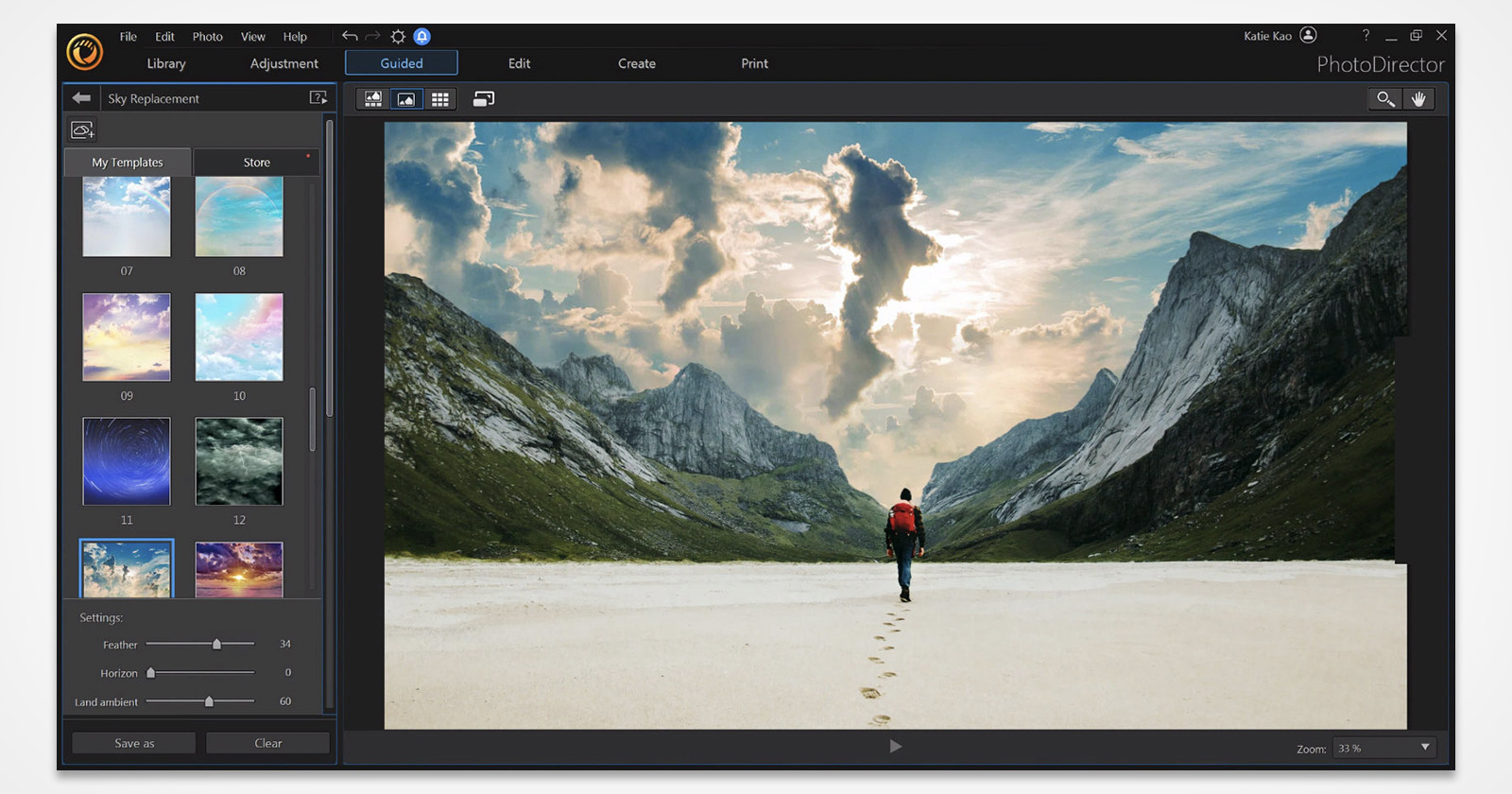Open the Photo menu
Screen dimensions: 1512x794
207,37
